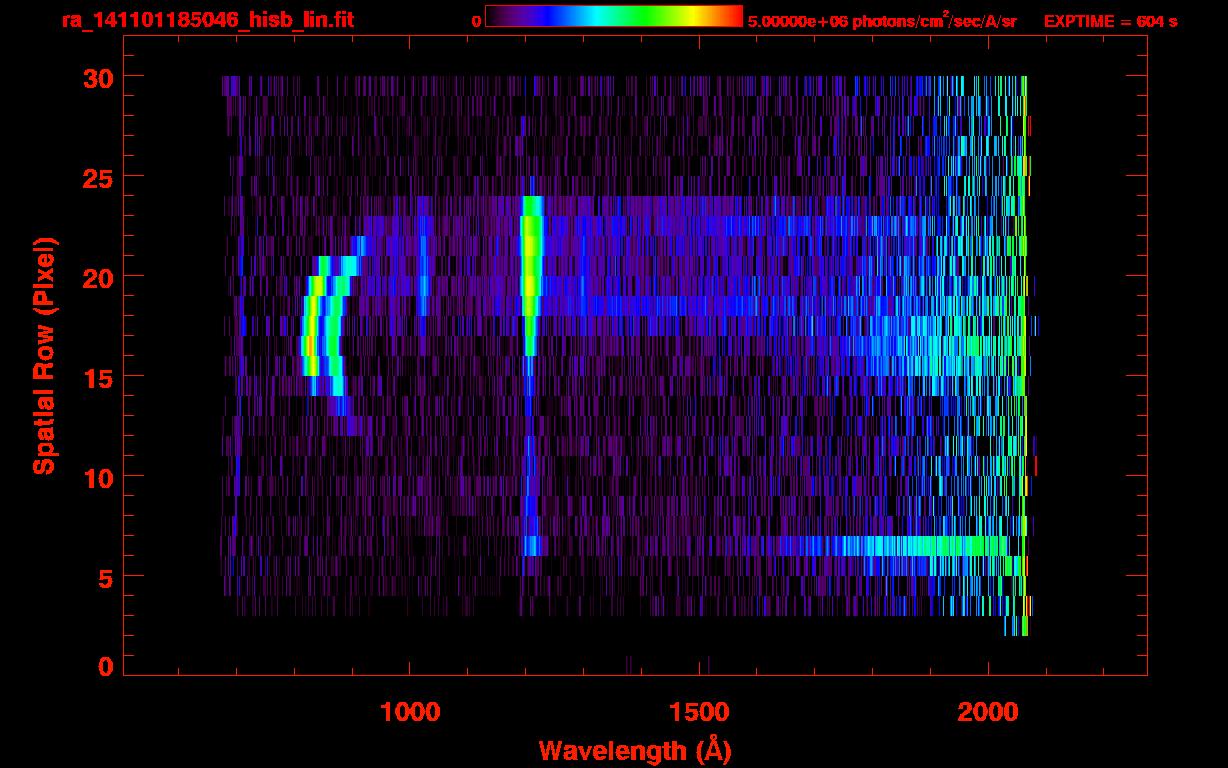Click the y-axis tick label 25

(96, 177)
